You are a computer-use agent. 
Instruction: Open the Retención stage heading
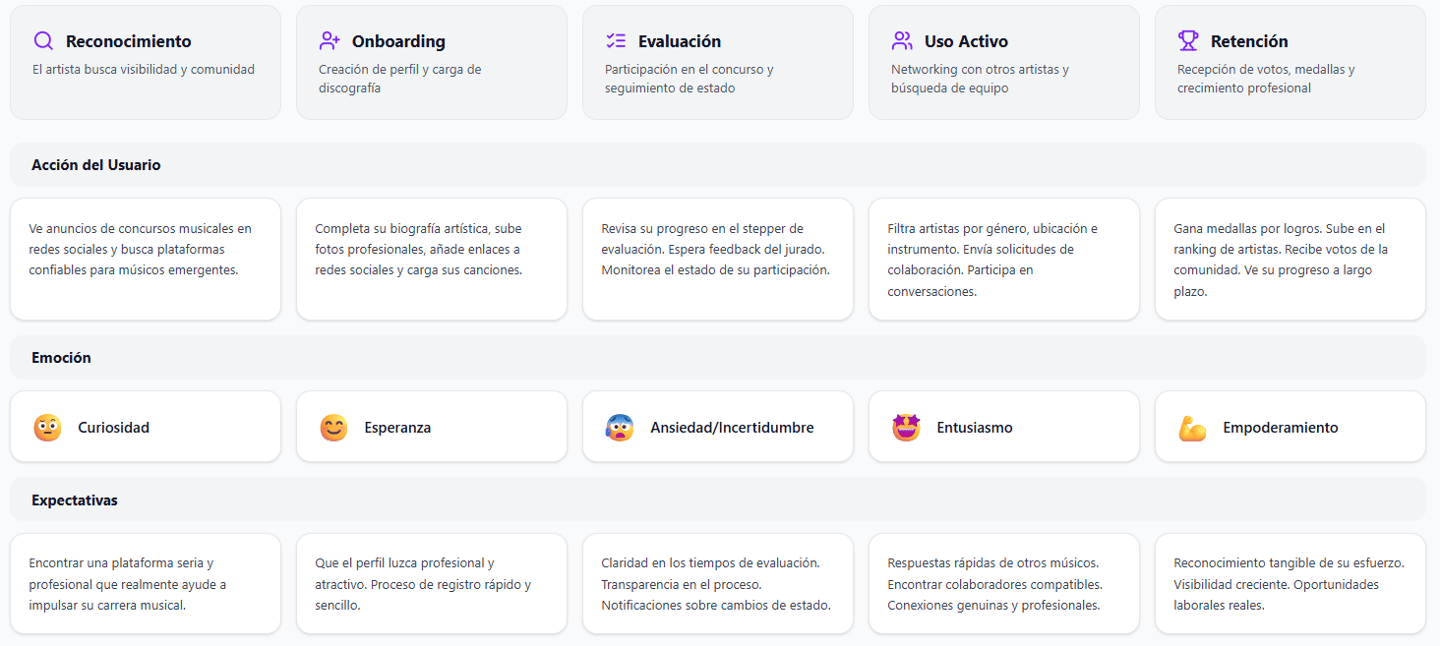point(1249,41)
